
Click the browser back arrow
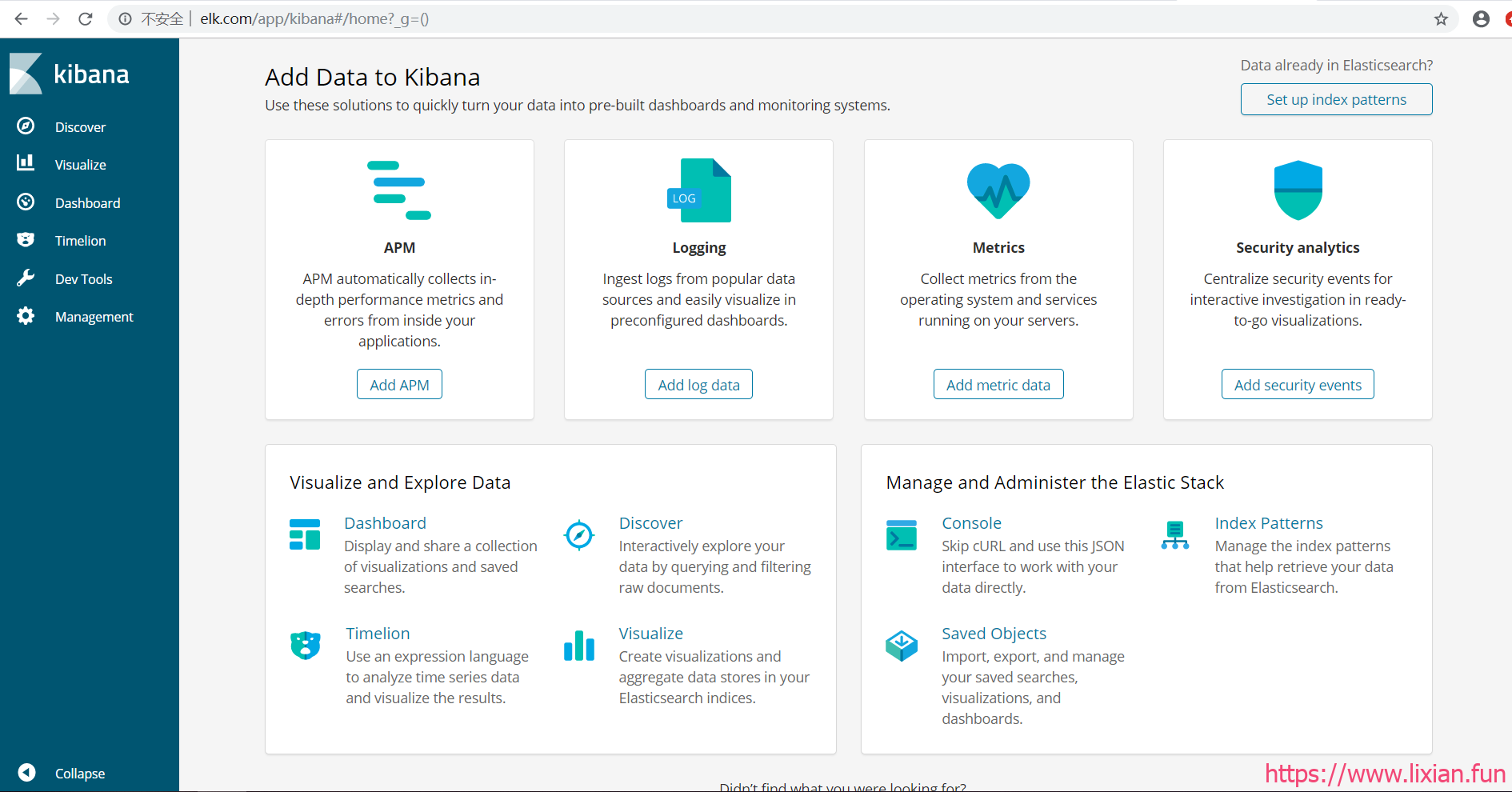pos(22,18)
